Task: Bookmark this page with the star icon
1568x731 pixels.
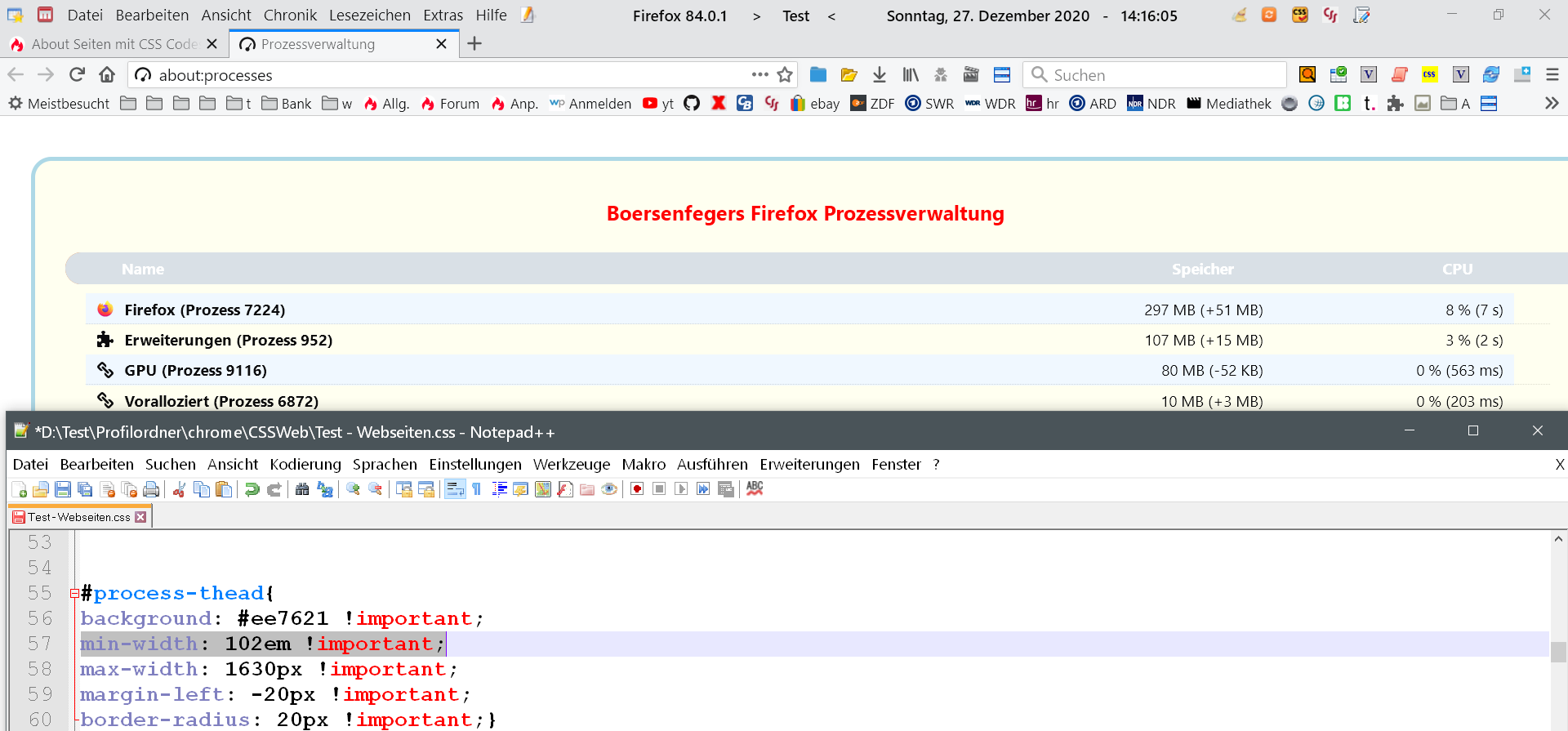Action: 785,75
